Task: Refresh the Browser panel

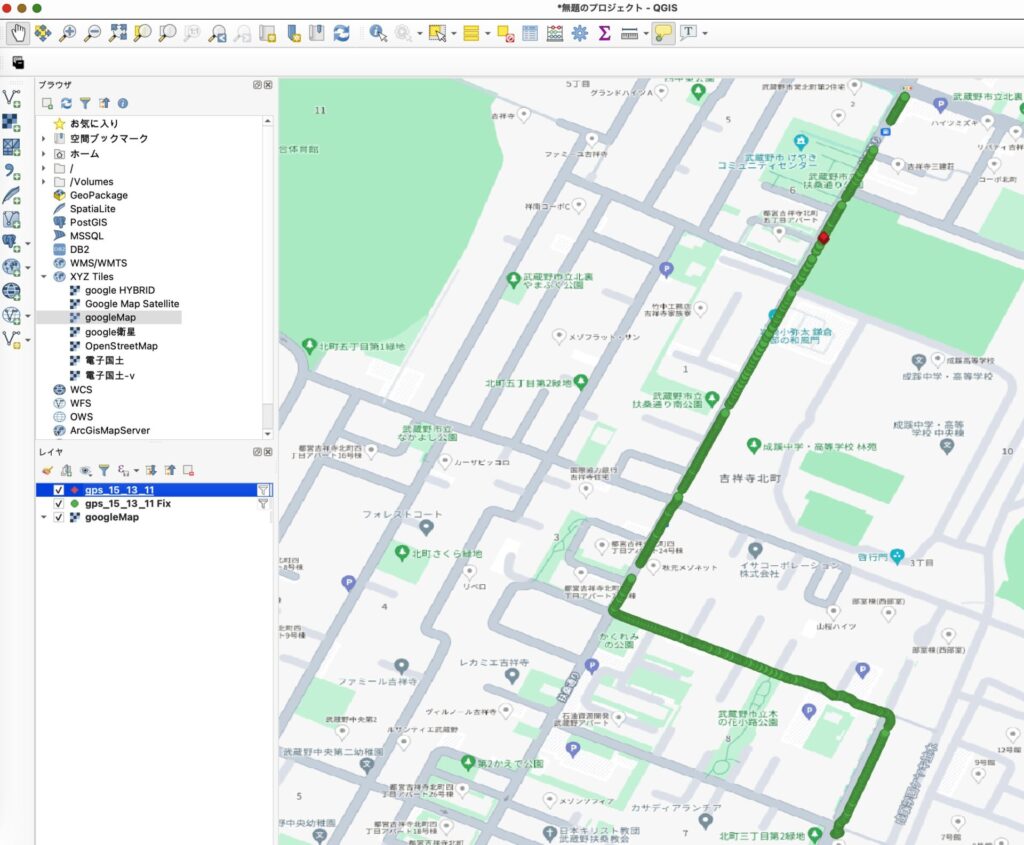Action: click(66, 103)
